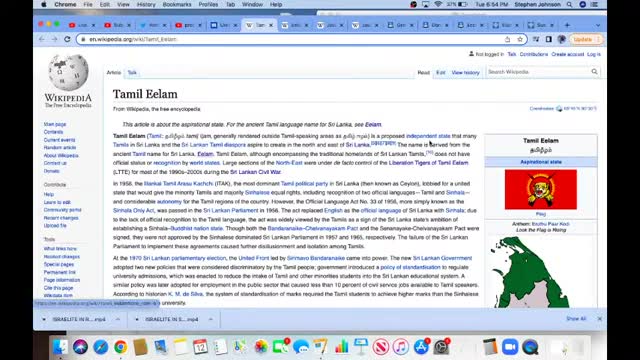Click the Sri Lankan Civil War link
Viewport: 640px width, 360px height.
[x=255, y=172]
